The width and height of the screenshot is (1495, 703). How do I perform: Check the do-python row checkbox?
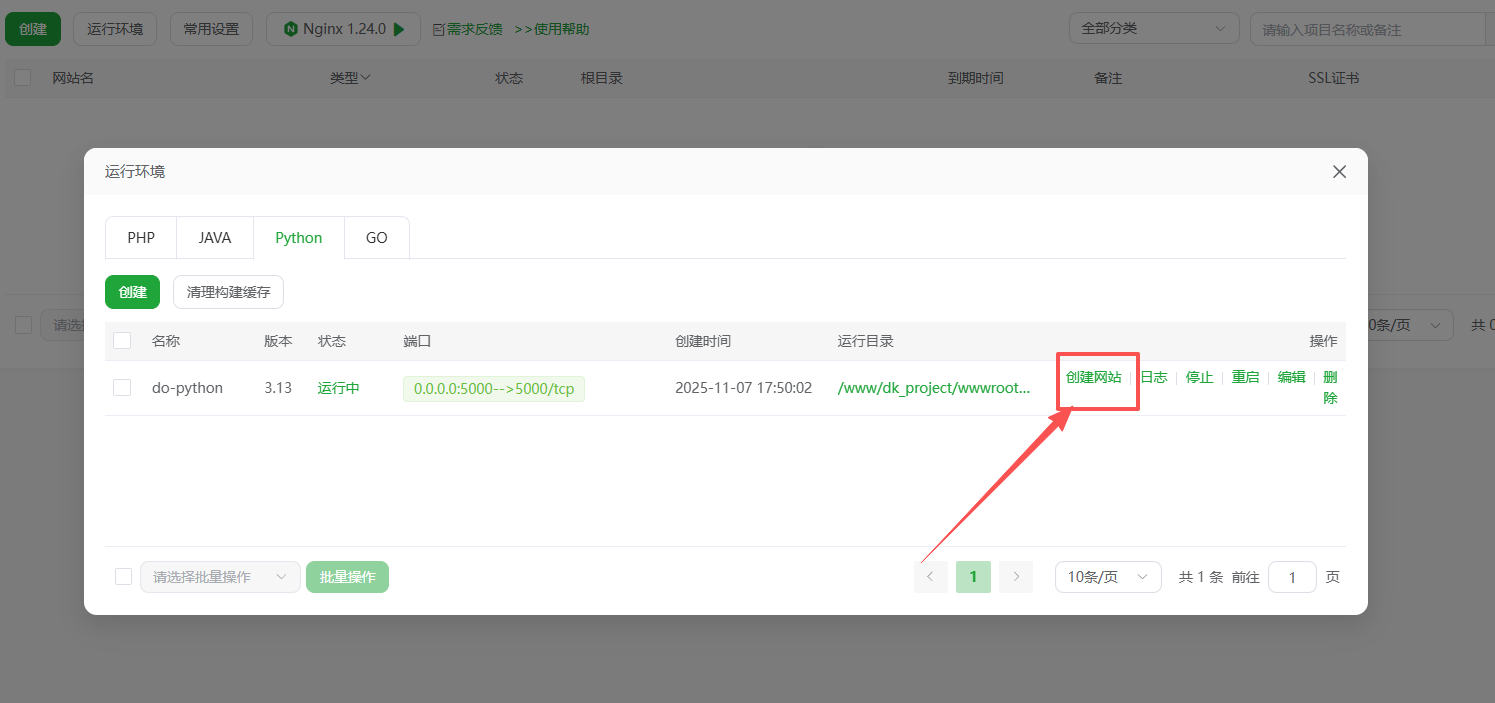tap(122, 387)
